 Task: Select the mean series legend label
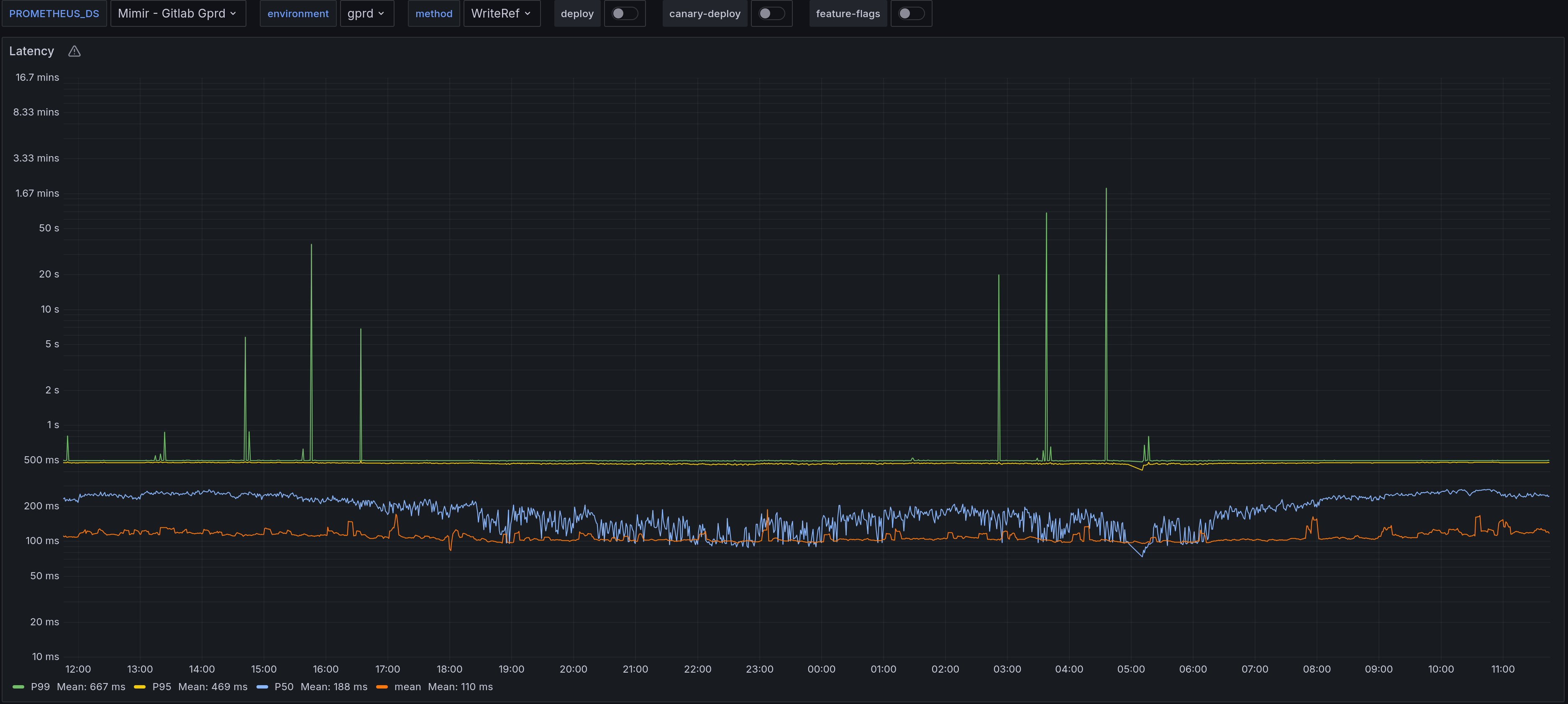[408, 687]
